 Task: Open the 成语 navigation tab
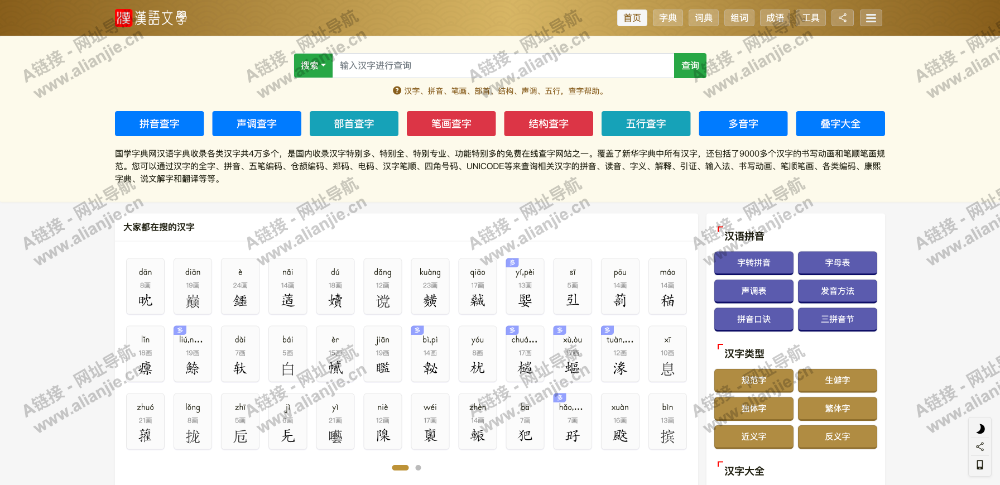point(775,18)
